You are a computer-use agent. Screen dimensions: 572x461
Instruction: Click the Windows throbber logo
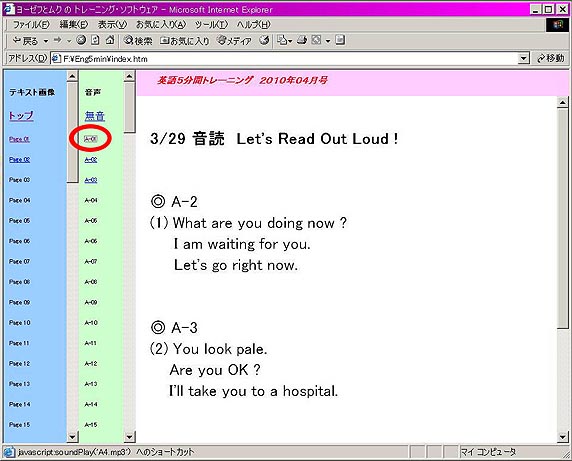tap(558, 25)
